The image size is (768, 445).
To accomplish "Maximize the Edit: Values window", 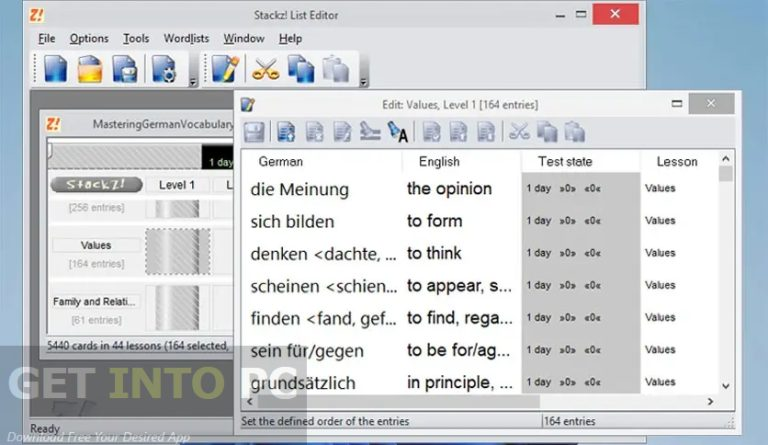I will pos(677,103).
